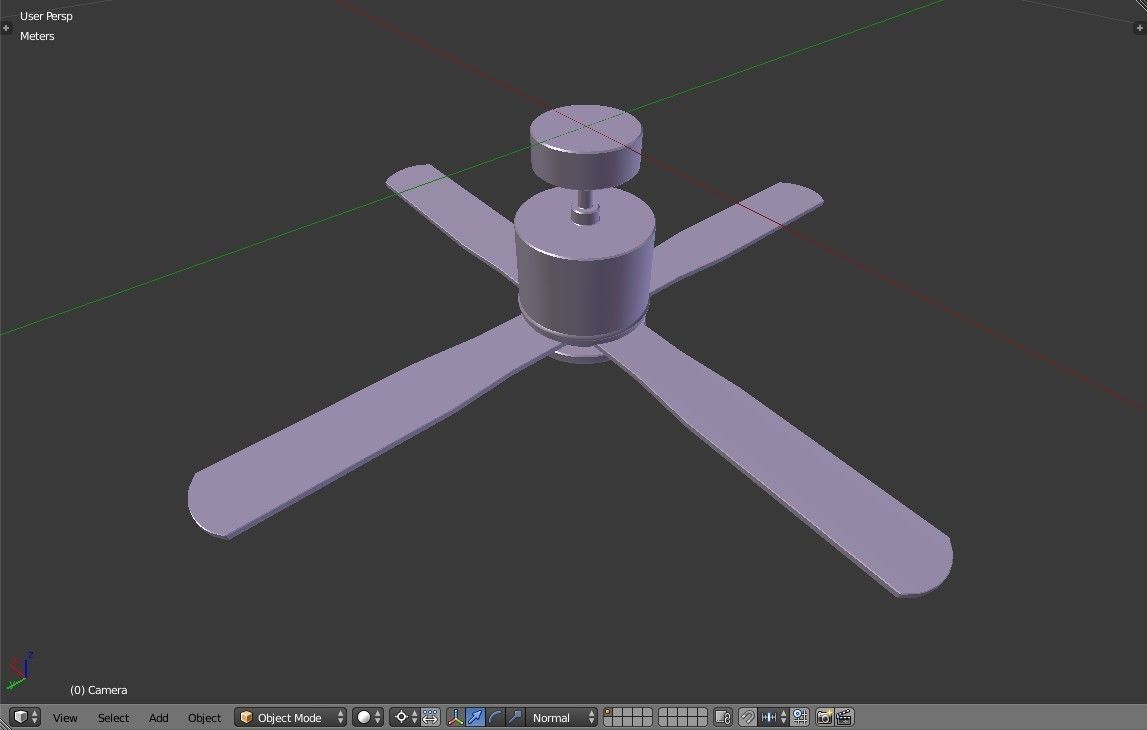Screen dimensions: 1147x730
Task: Select the translate manipulator arrow
Action: point(475,717)
